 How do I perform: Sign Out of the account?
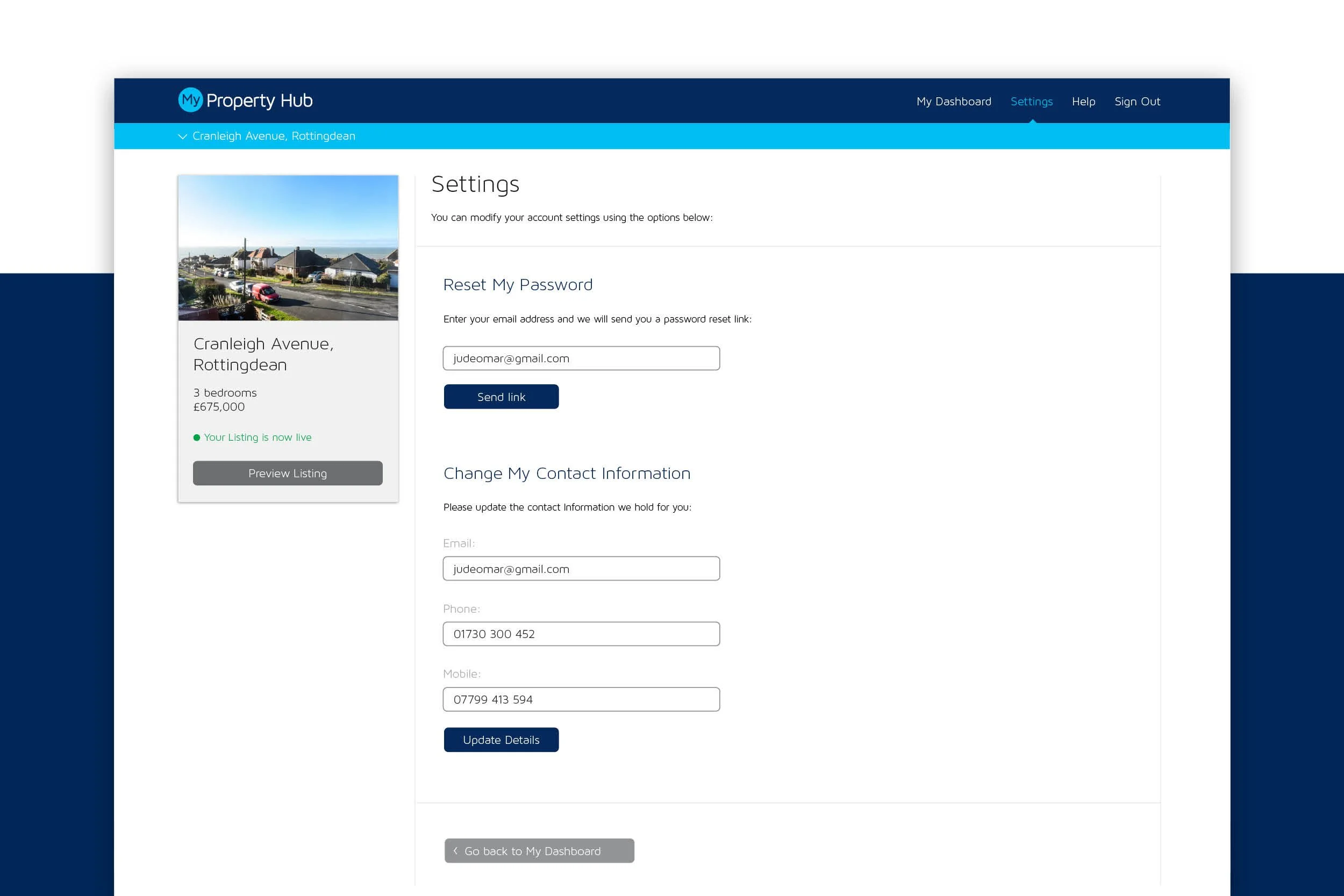point(1137,101)
